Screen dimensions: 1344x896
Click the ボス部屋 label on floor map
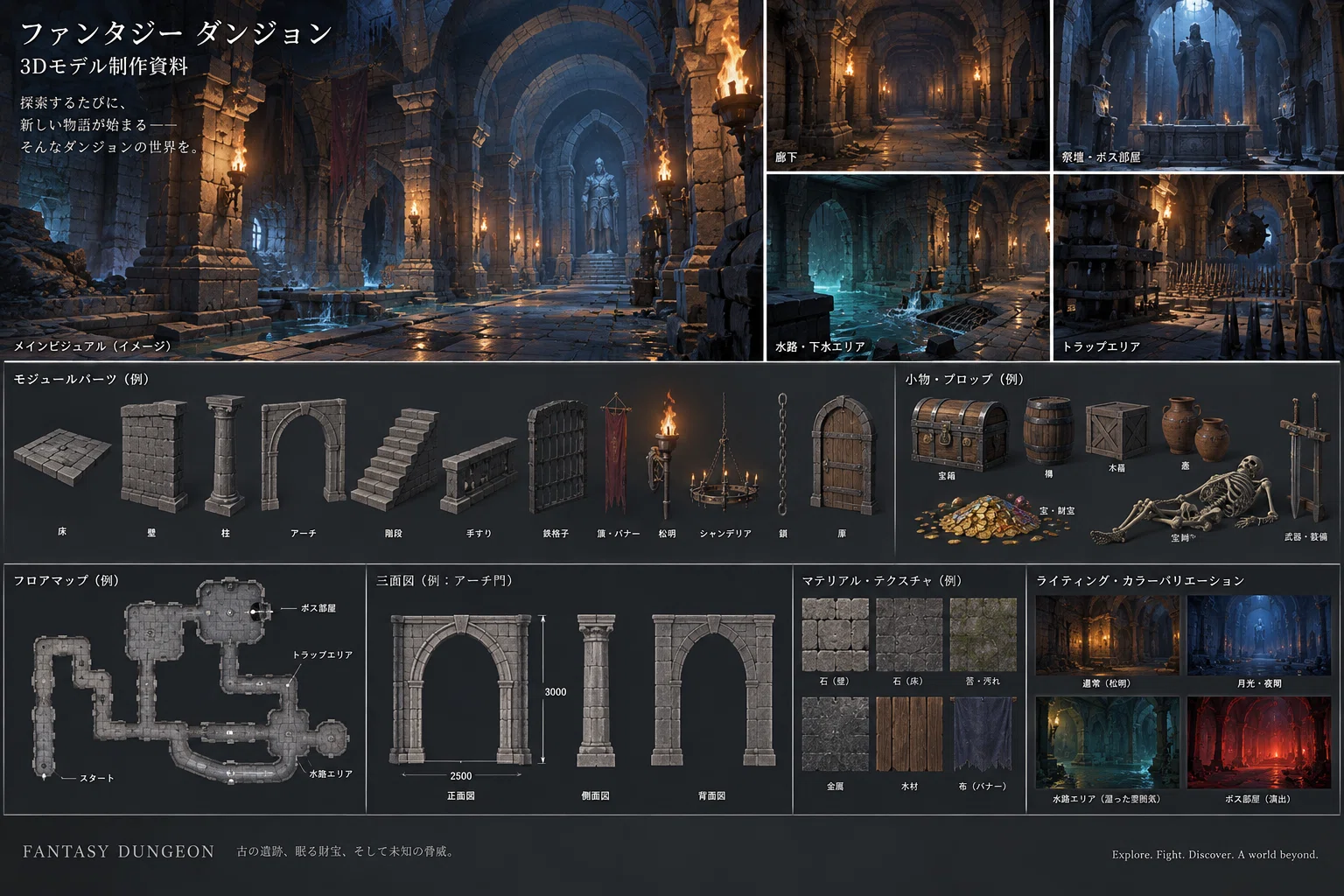click(x=318, y=608)
